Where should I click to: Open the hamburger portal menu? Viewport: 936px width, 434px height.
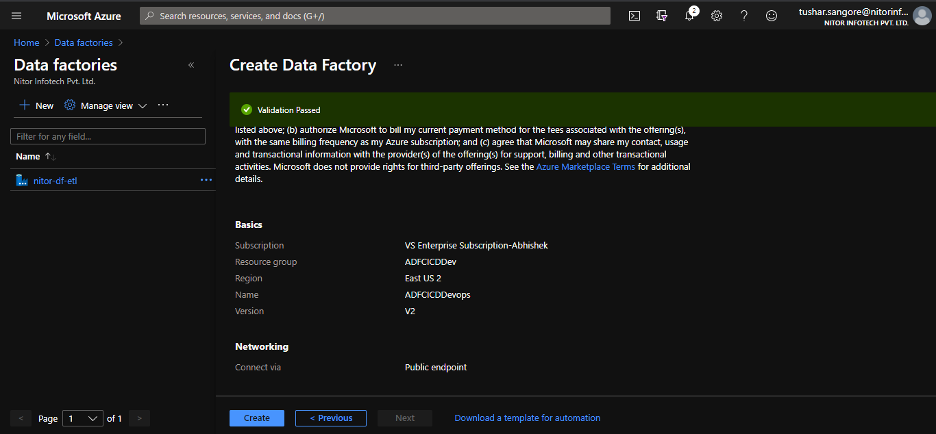(16, 16)
